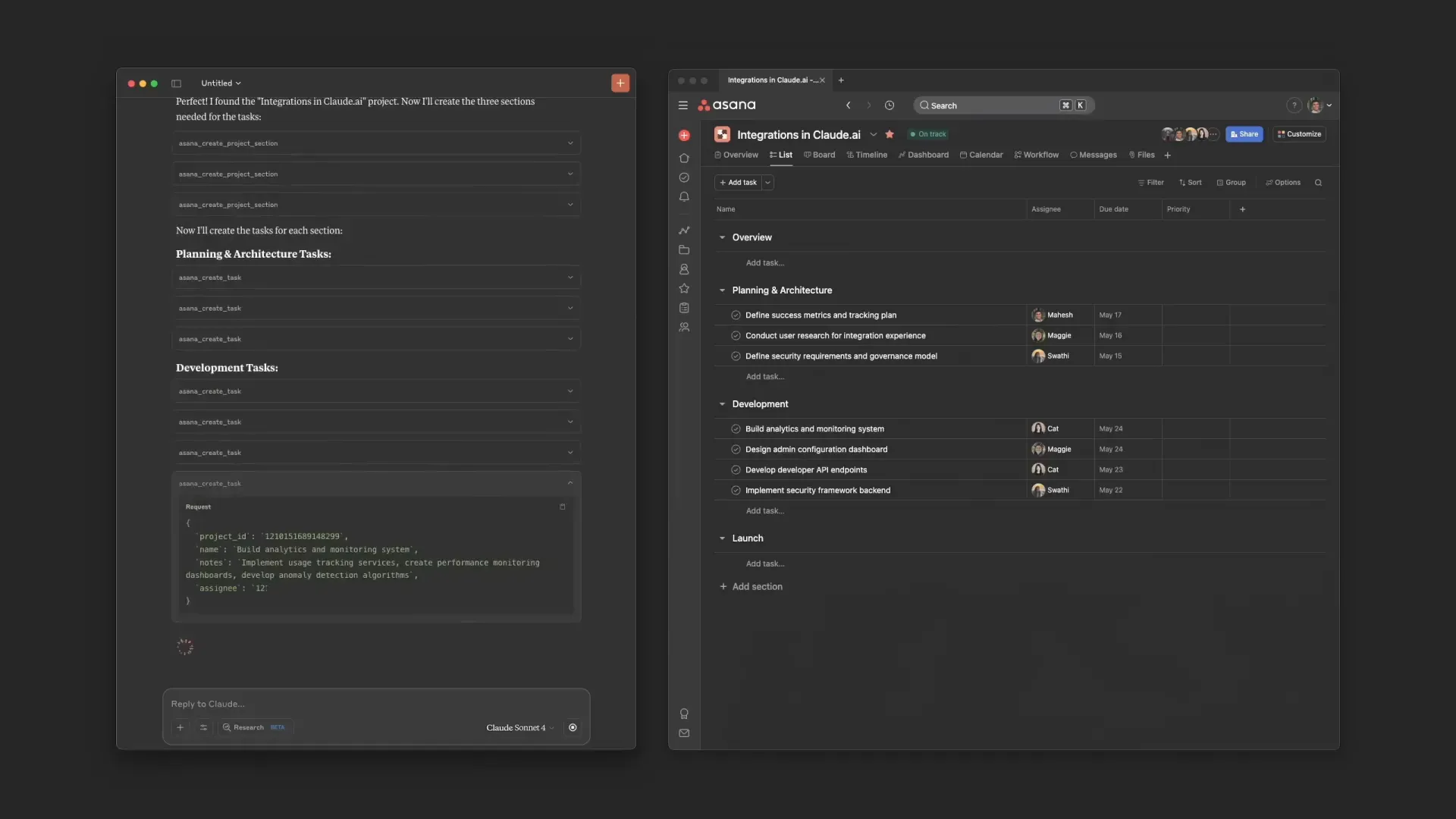1456x819 pixels.
Task: Open Starred icon in Asana sidebar
Action: [x=684, y=288]
